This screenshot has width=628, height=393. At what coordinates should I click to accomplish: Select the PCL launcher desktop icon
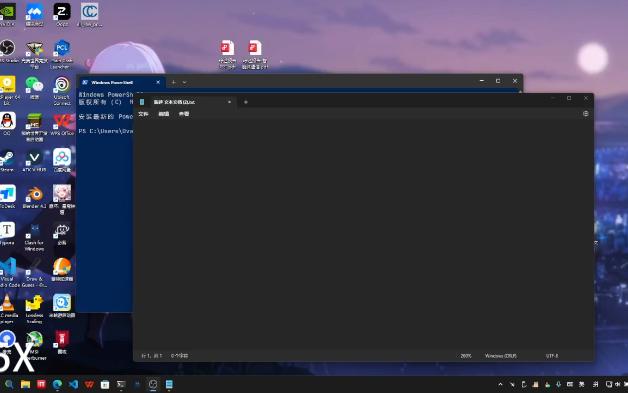point(62,54)
